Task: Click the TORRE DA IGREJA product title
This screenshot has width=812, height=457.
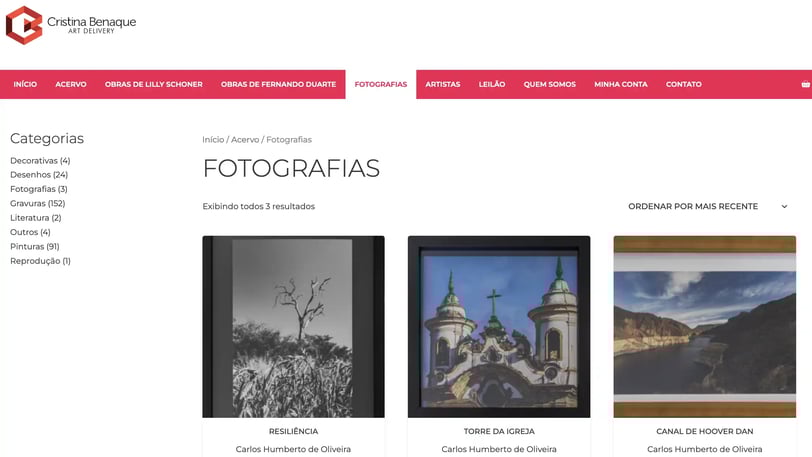Action: 499,431
